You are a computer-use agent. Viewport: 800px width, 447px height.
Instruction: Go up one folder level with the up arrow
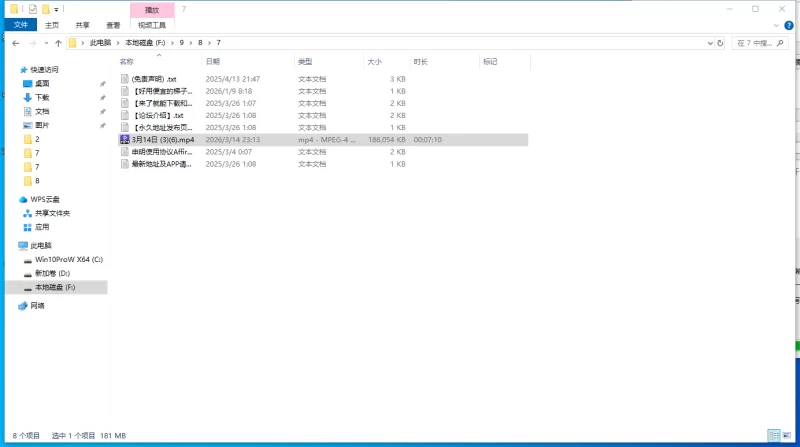click(58, 43)
